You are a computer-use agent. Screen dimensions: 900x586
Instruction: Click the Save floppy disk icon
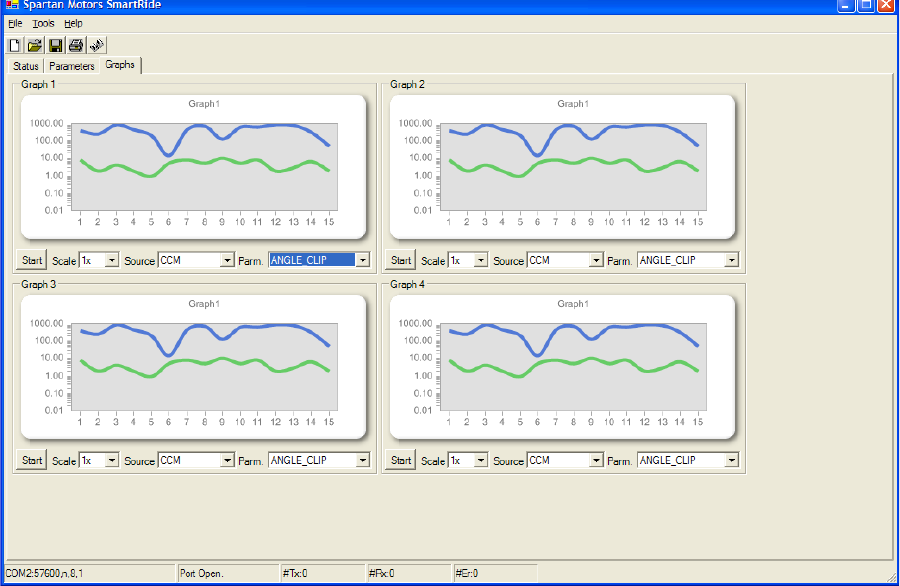point(55,45)
